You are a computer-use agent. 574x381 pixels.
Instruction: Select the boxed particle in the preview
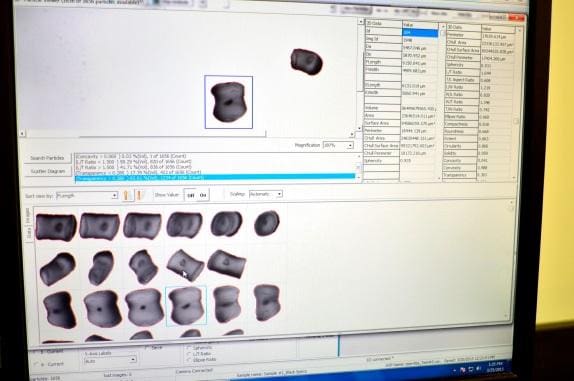[x=228, y=102]
